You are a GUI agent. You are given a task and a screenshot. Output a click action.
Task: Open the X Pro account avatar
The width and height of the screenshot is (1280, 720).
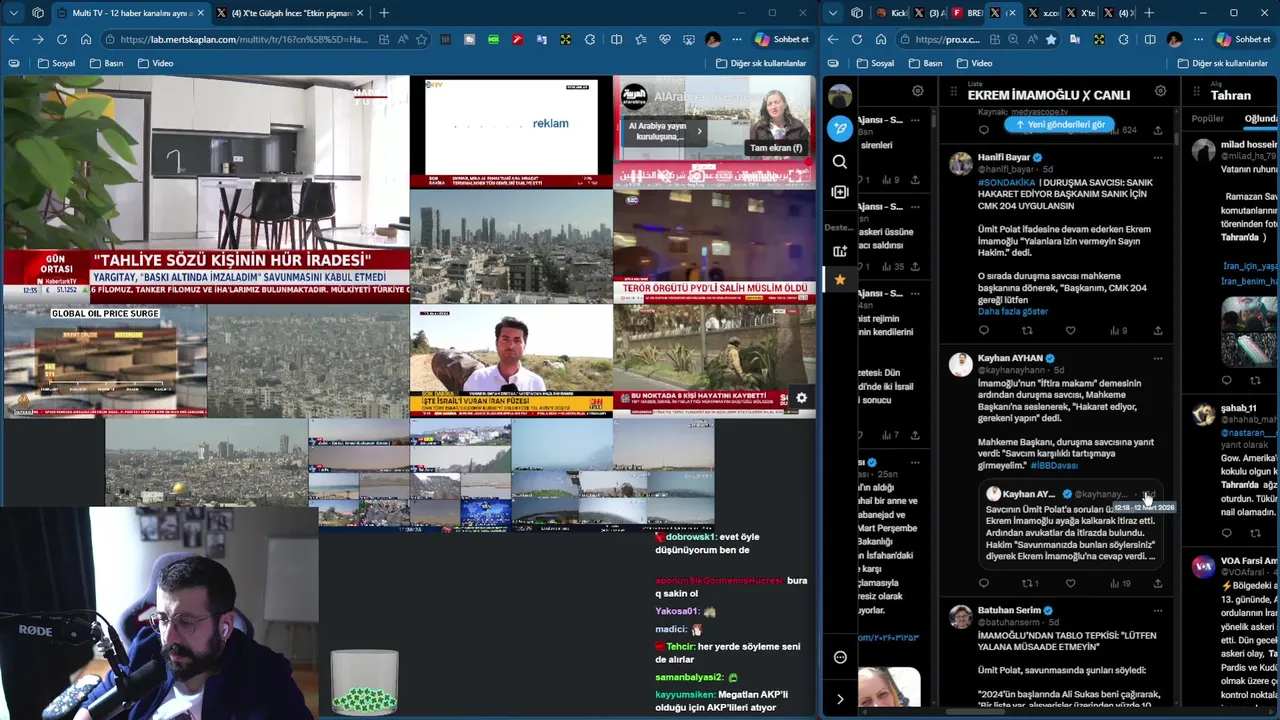click(x=840, y=95)
